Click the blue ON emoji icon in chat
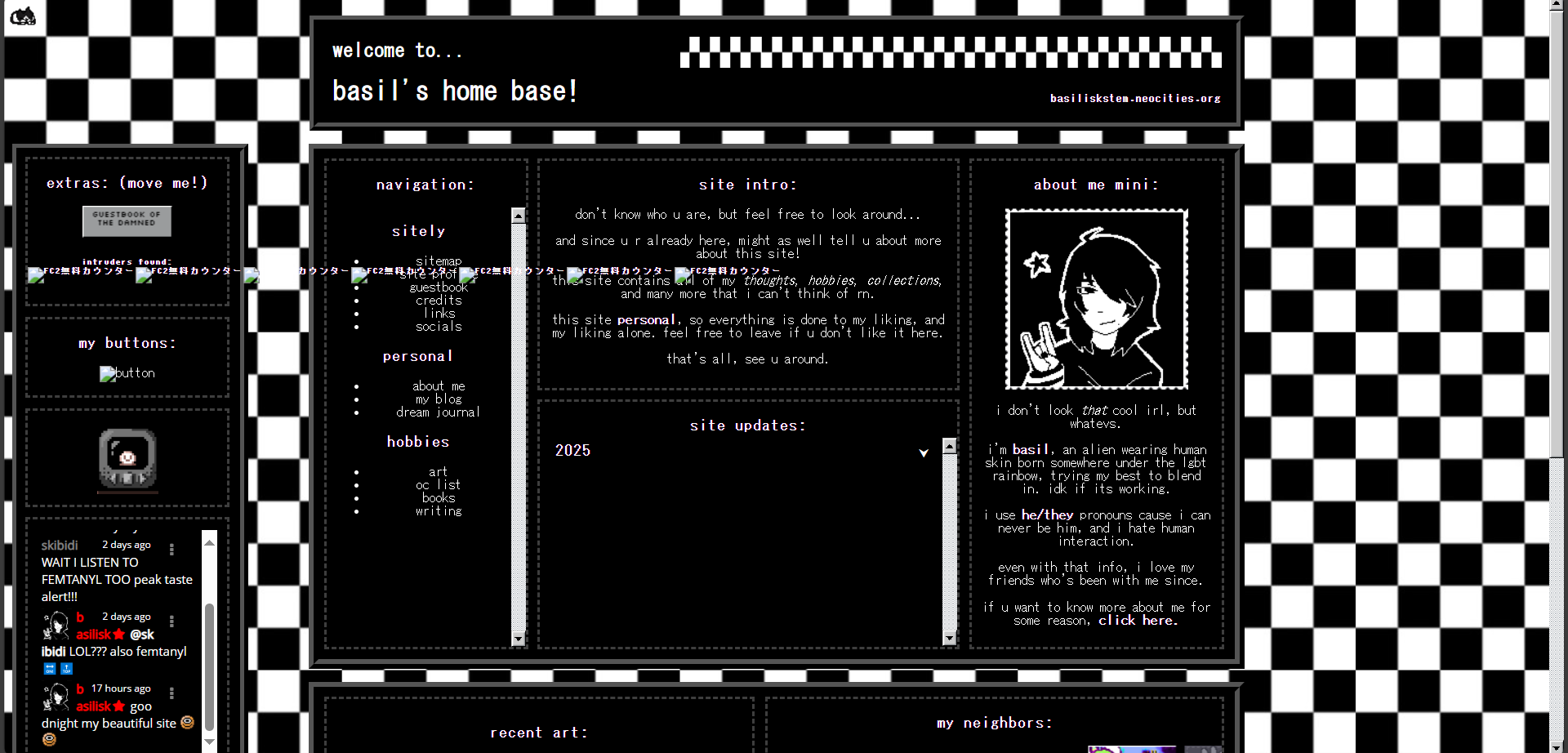The width and height of the screenshot is (1568, 753). coord(49,669)
